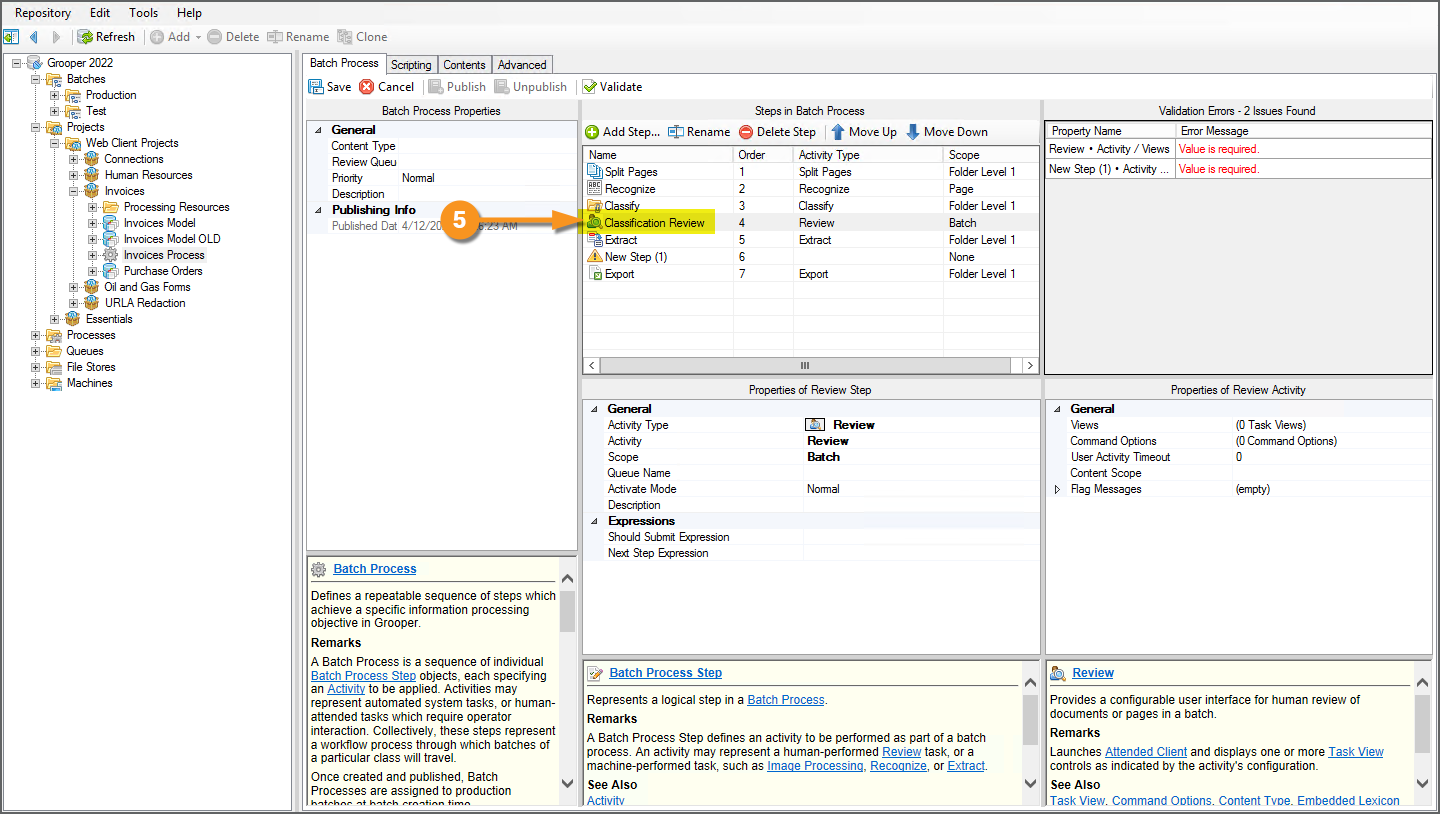Expand the Processes tree node
Viewport: 1440px width, 814px height.
click(37, 335)
